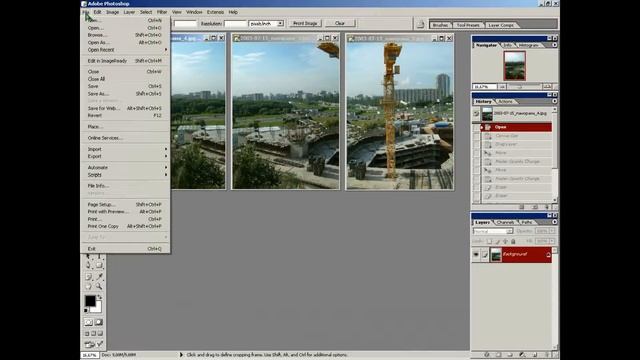Zoom out in the Navigator panel
640x360 pixels.
coord(502,87)
